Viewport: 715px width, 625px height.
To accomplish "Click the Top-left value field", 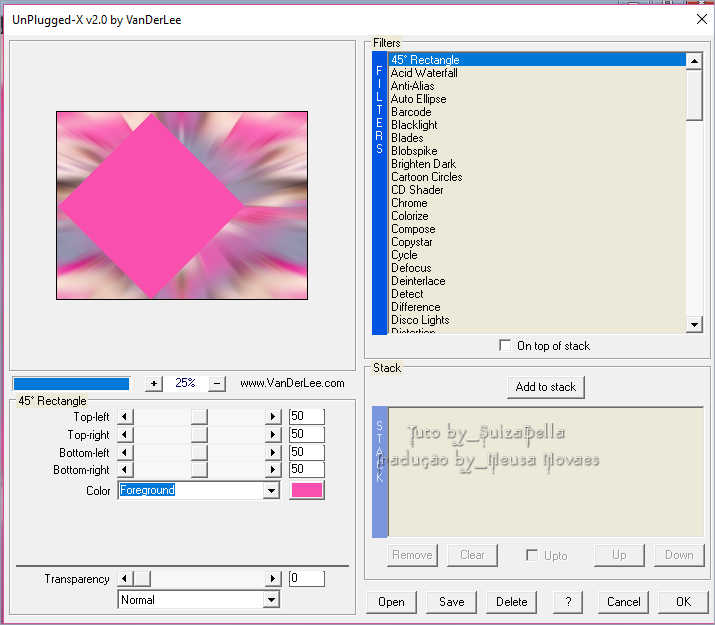I will coord(307,416).
